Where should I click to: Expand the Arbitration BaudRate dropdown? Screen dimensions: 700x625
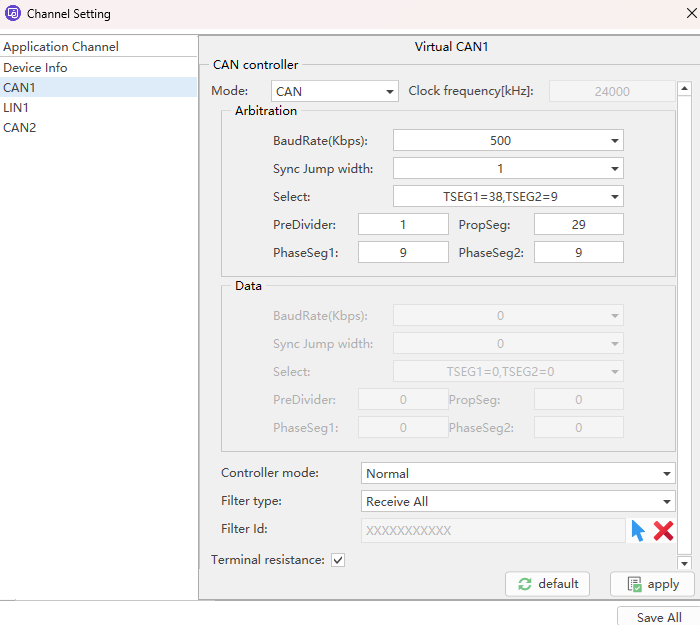507,141
